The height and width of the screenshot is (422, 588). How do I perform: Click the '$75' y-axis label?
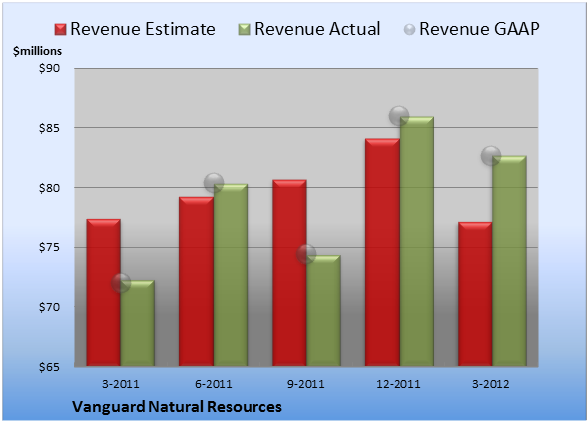point(49,248)
